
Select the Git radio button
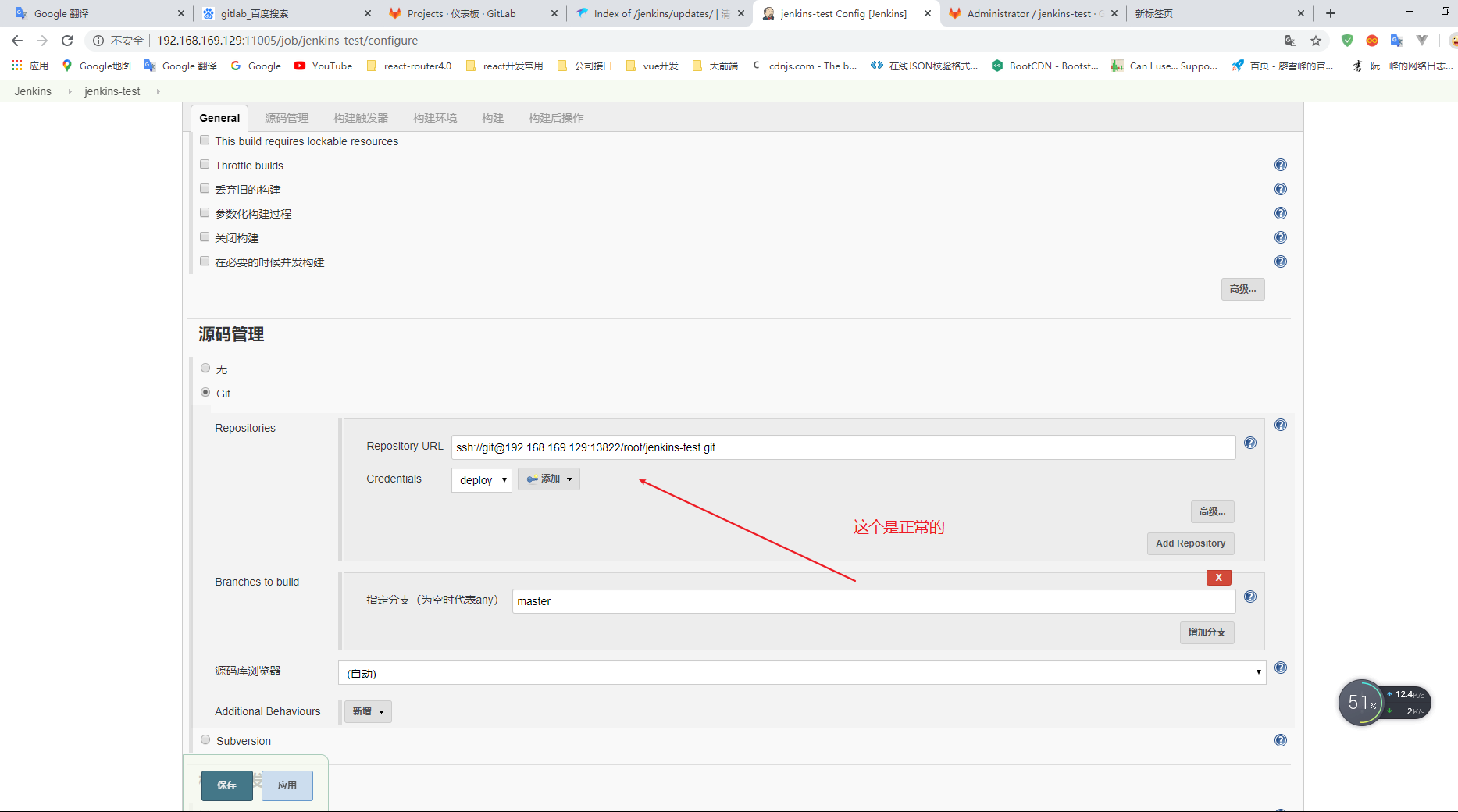(x=205, y=393)
